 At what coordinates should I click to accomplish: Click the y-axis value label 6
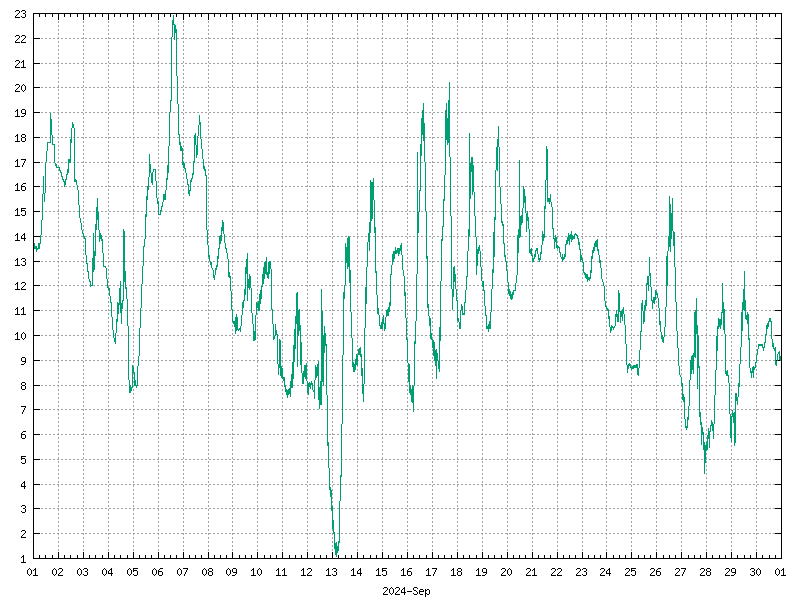coord(23,435)
